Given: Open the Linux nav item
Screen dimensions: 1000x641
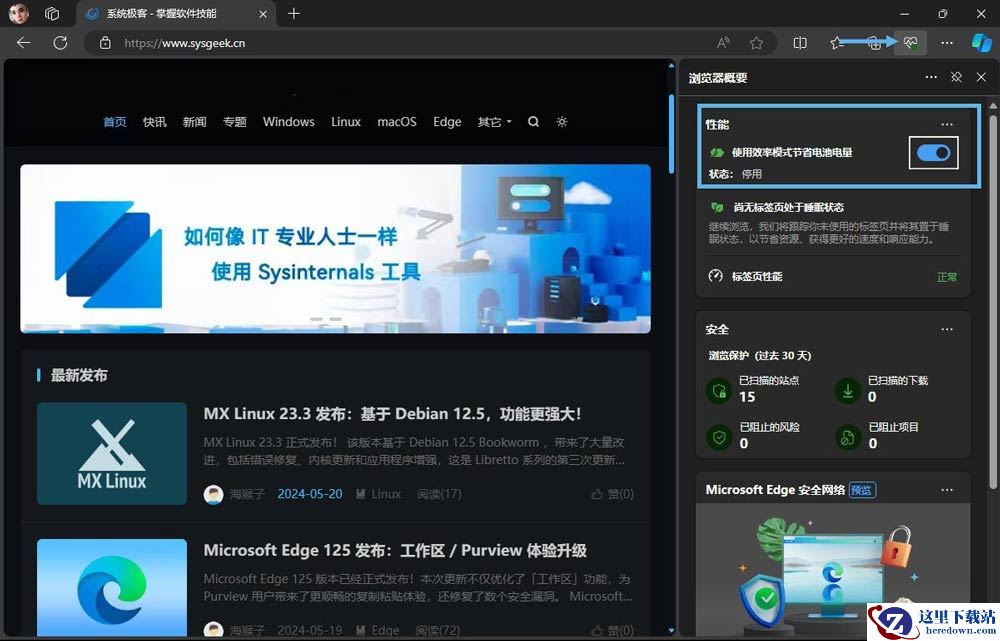Looking at the screenshot, I should [x=346, y=122].
